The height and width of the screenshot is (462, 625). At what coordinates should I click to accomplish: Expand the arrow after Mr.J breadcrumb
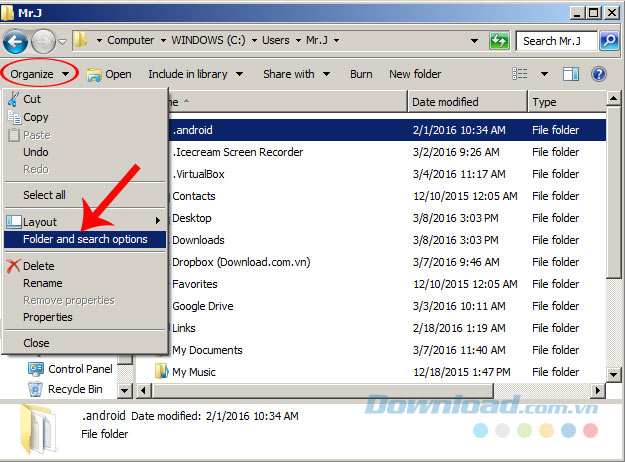[x=336, y=40]
